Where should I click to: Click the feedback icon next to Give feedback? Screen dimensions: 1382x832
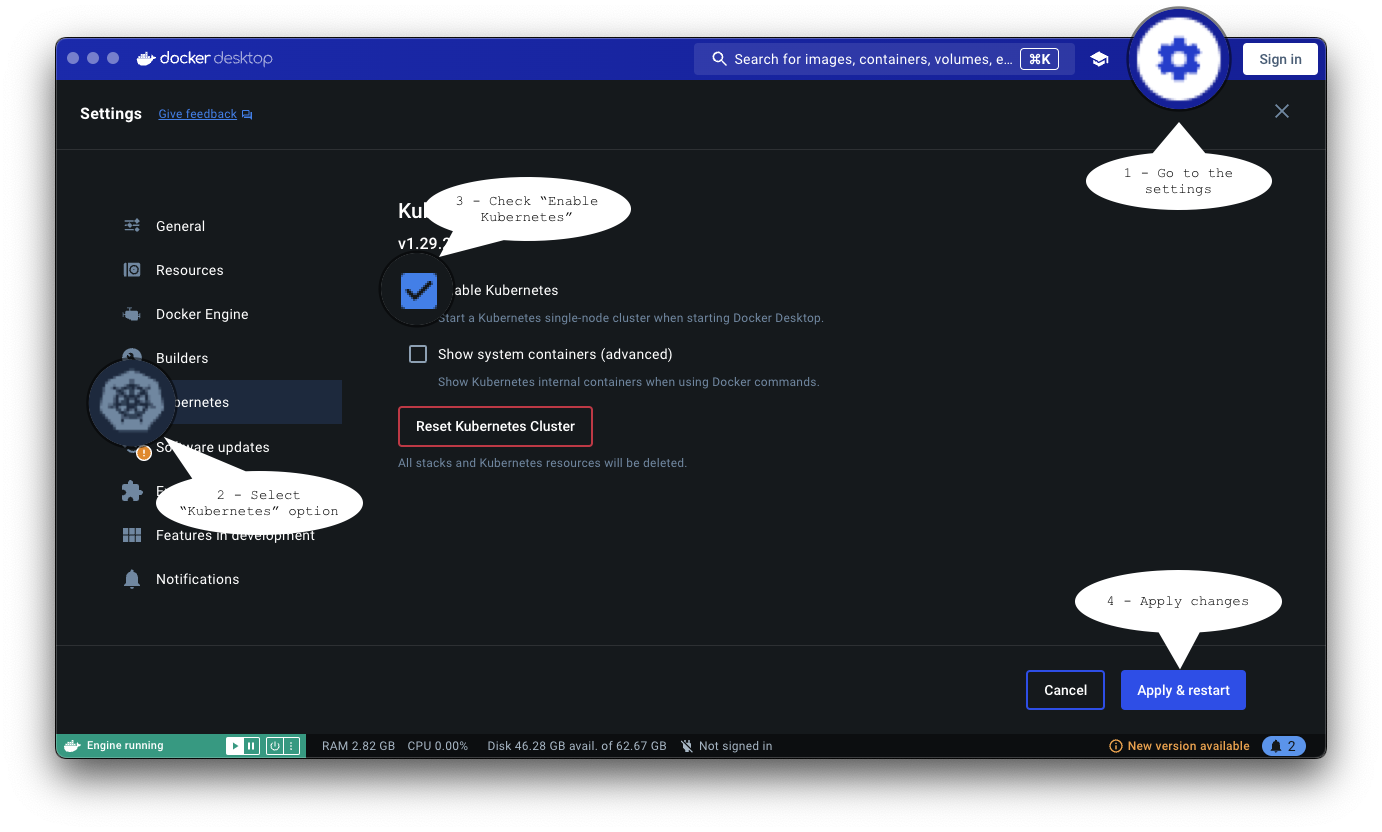(x=247, y=115)
